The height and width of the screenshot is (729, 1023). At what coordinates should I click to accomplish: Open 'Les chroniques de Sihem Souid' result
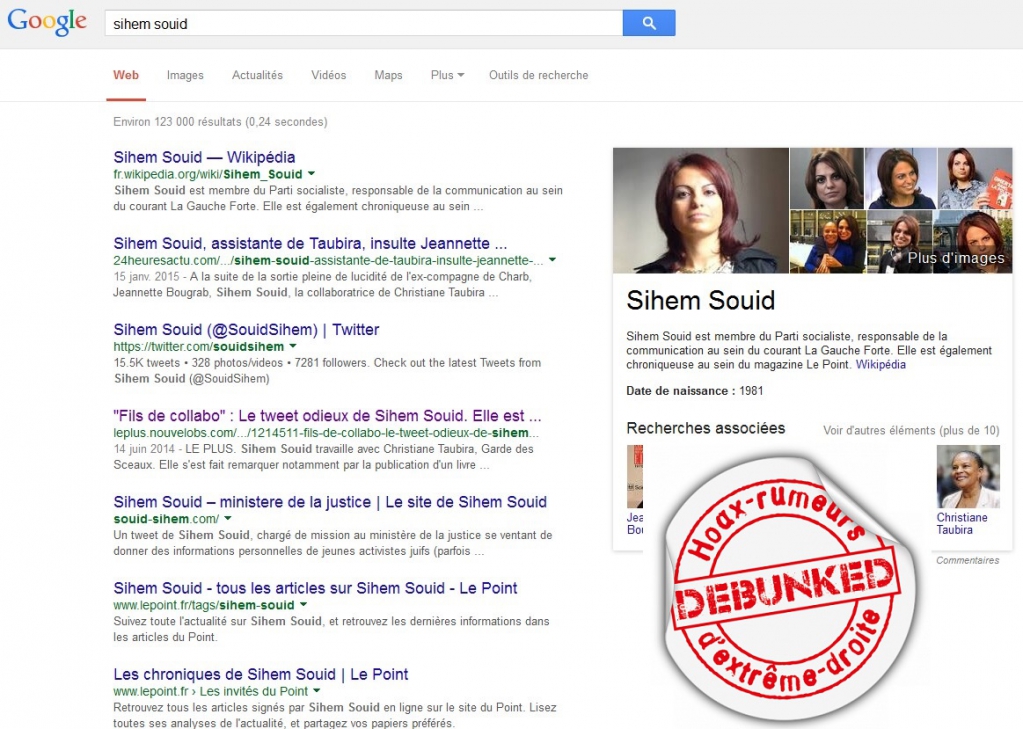pos(261,674)
